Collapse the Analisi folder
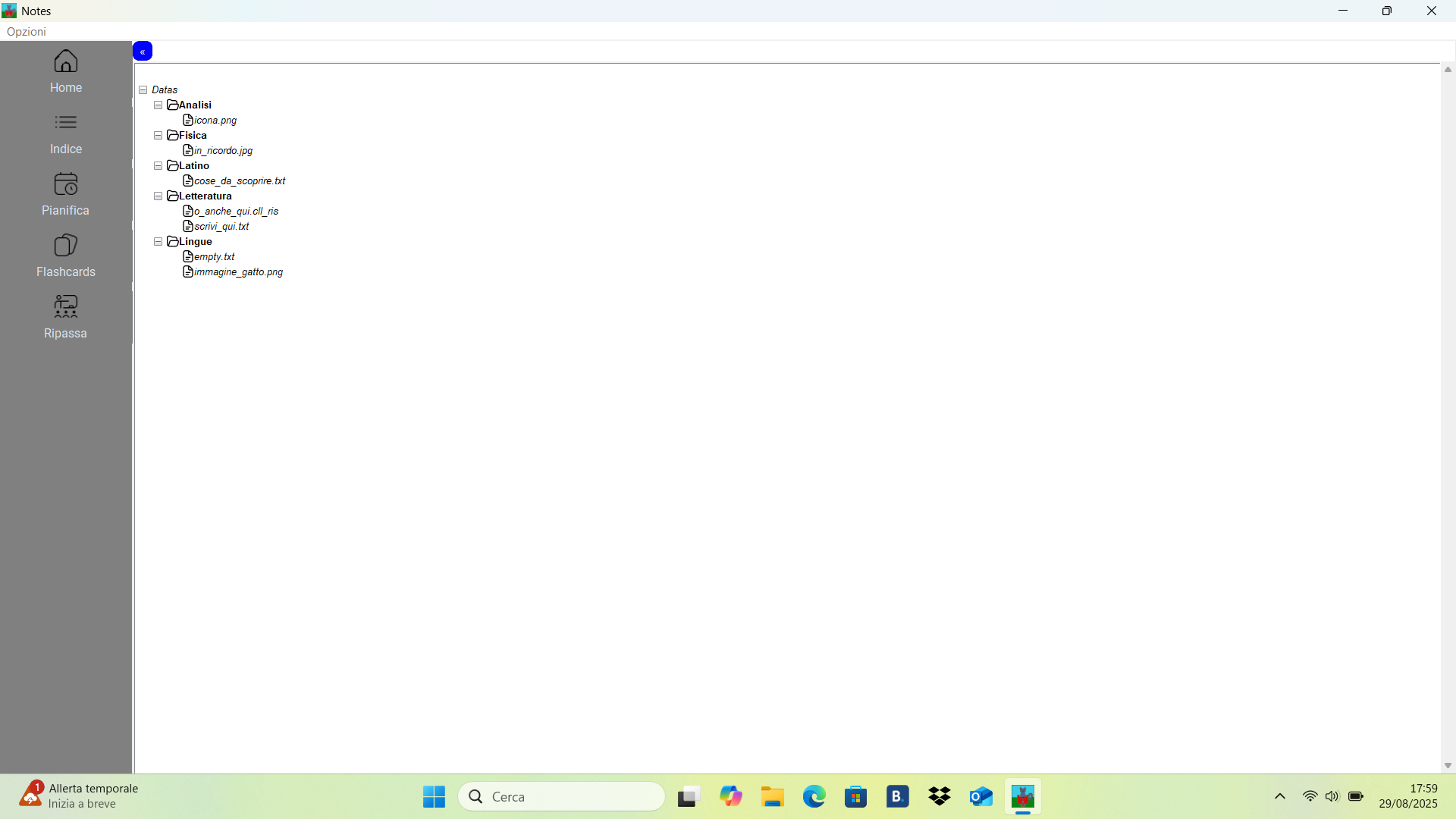The height and width of the screenshot is (819, 1456). coord(158,105)
